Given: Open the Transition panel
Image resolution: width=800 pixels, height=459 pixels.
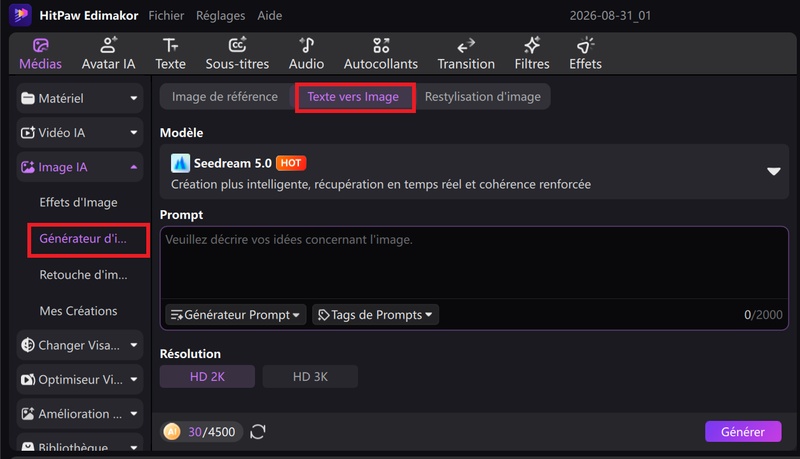Looking at the screenshot, I should [466, 54].
